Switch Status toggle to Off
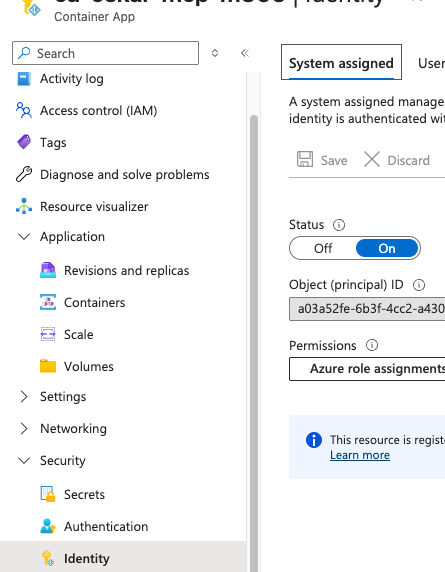 [323, 248]
